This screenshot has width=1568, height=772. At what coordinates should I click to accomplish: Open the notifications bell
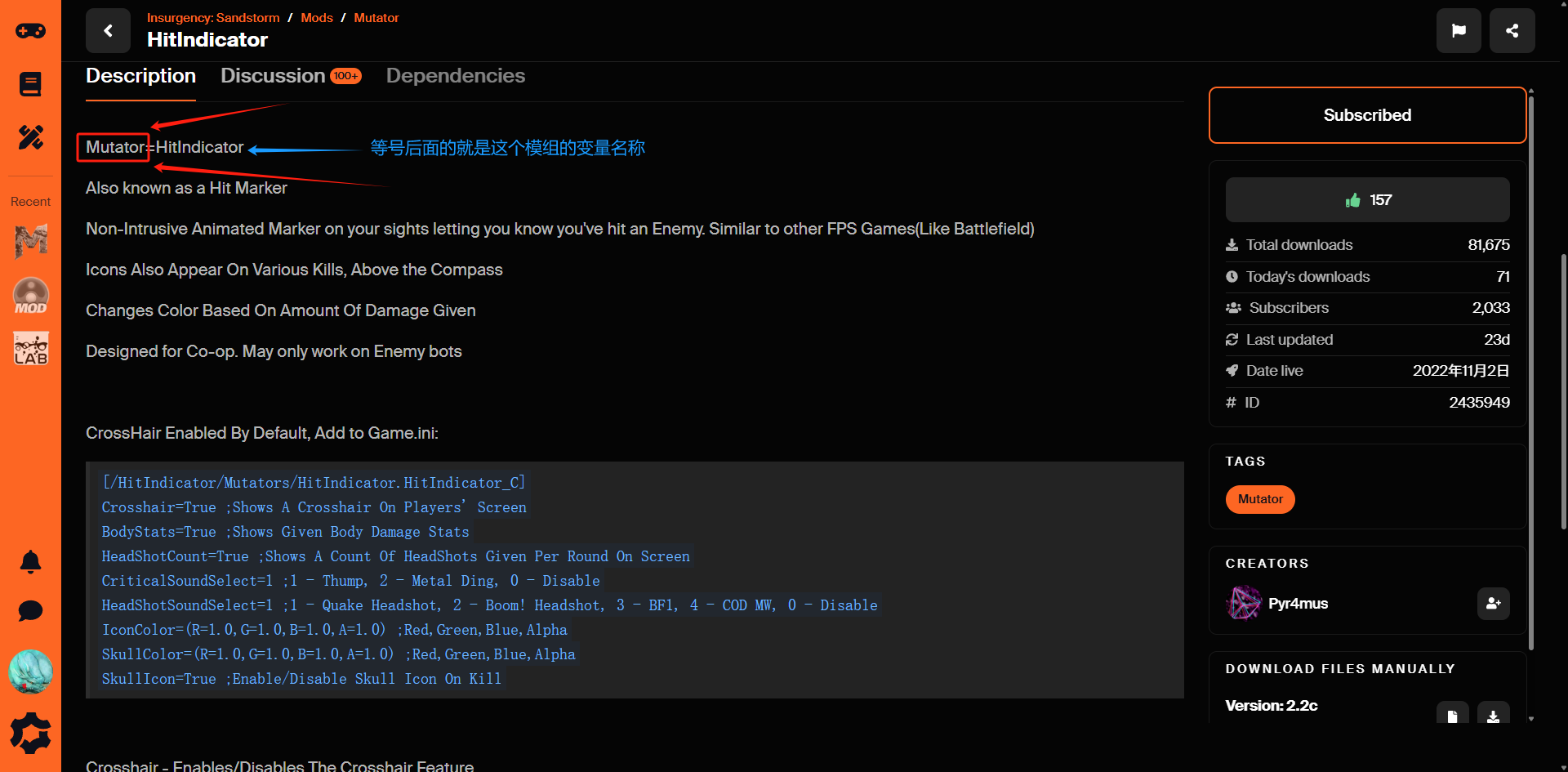pyautogui.click(x=30, y=562)
